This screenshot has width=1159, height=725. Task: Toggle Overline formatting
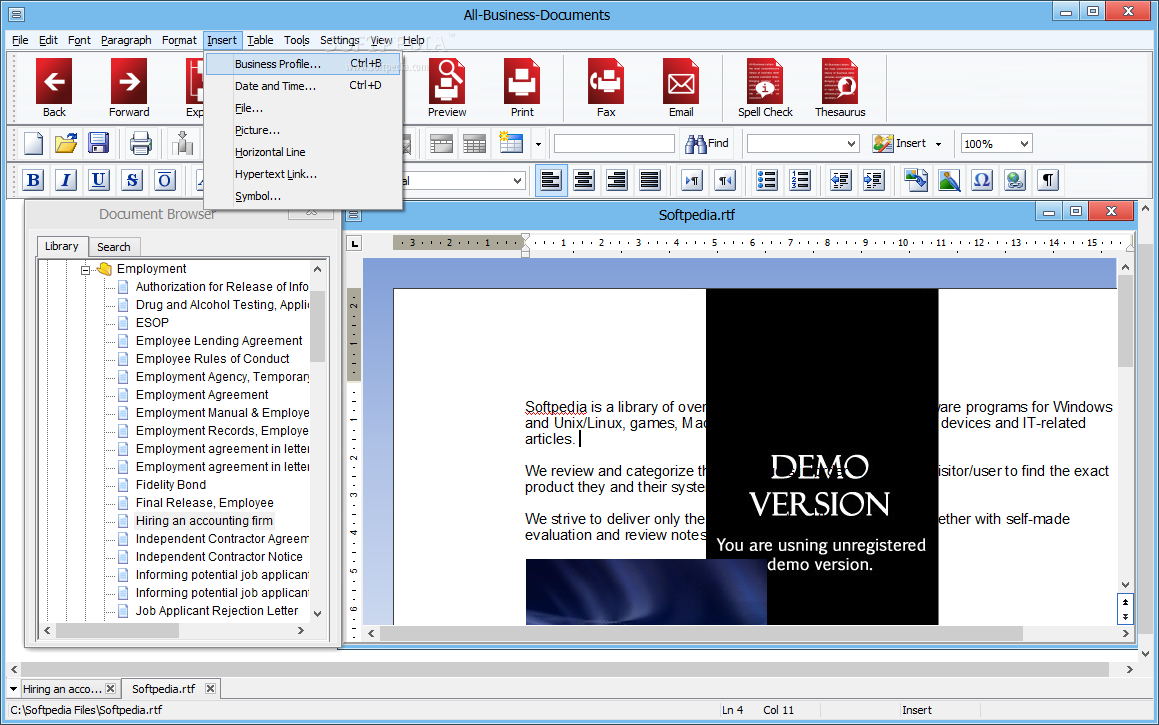pos(164,180)
